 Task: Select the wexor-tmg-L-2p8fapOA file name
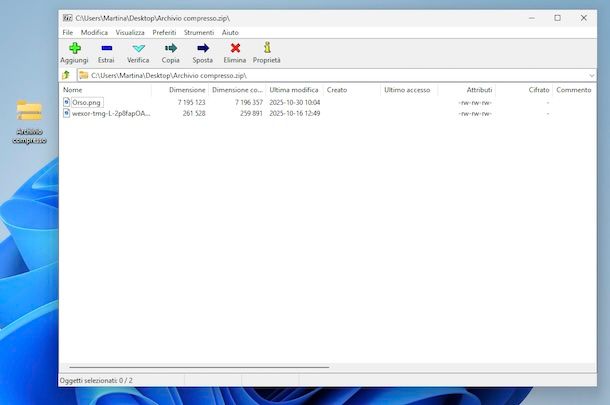[x=111, y=113]
